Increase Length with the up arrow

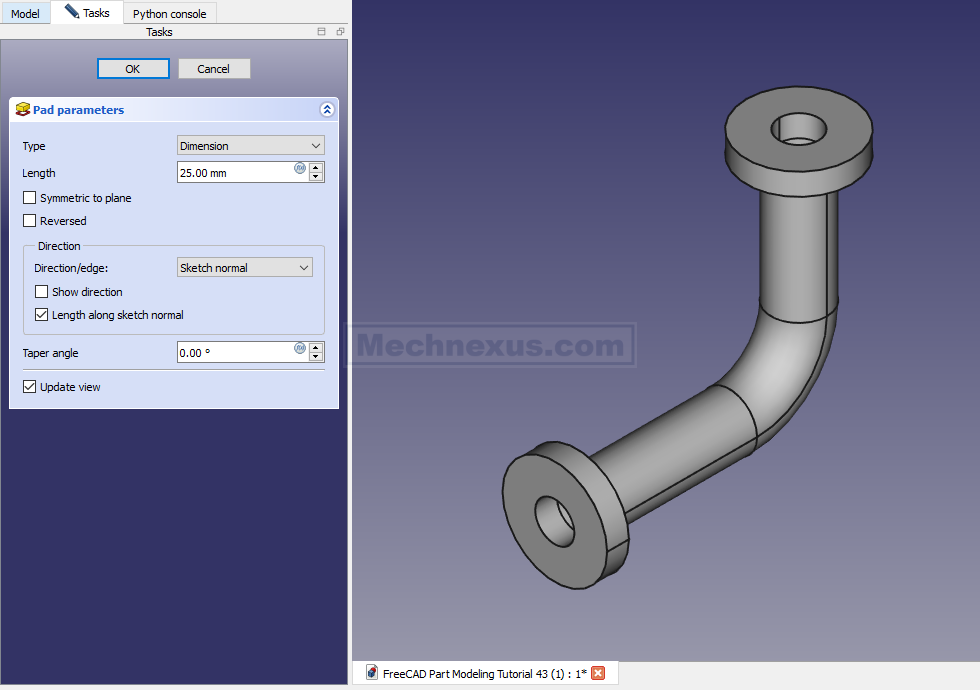(x=316, y=168)
